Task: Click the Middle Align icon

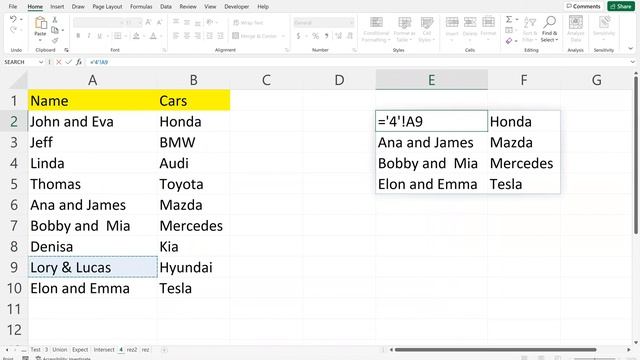Action: [187, 22]
